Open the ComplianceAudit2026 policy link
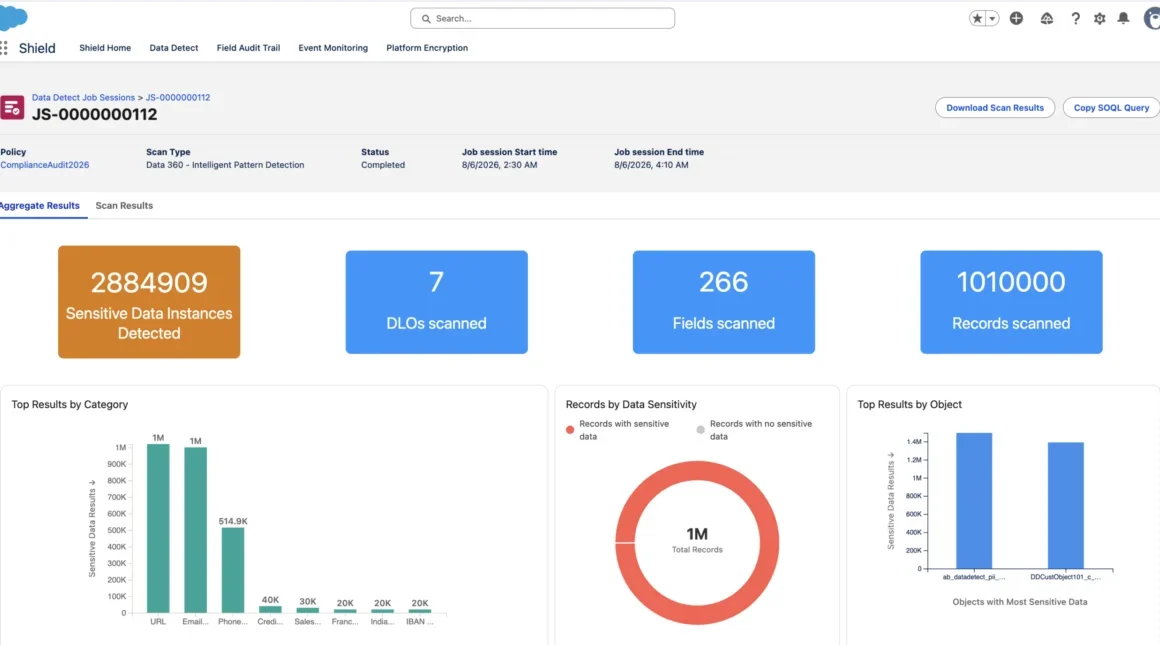This screenshot has height=645, width=1160. point(44,165)
